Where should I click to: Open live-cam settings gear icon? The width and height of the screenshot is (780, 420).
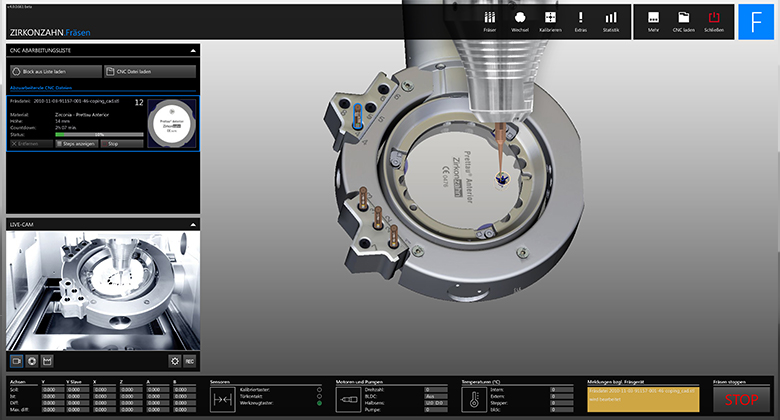tap(174, 360)
